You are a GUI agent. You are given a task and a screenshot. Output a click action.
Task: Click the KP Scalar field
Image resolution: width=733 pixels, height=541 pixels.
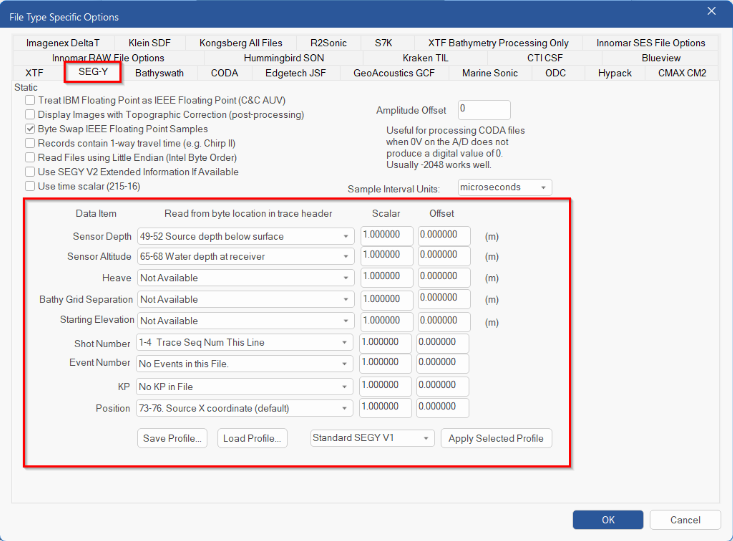point(385,386)
